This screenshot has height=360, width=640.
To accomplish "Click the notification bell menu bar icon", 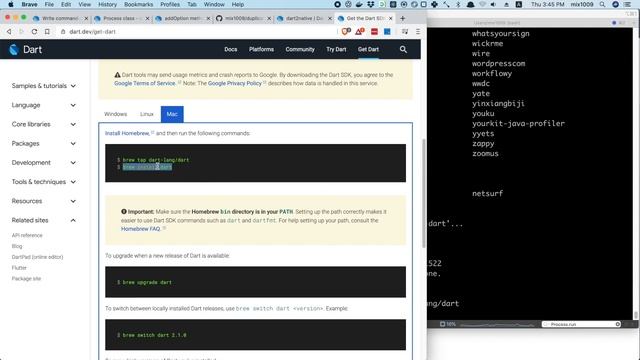I will (x=470, y=4).
